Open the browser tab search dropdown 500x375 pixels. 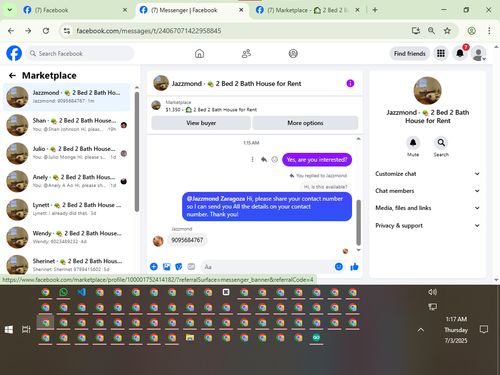[x=10, y=10]
